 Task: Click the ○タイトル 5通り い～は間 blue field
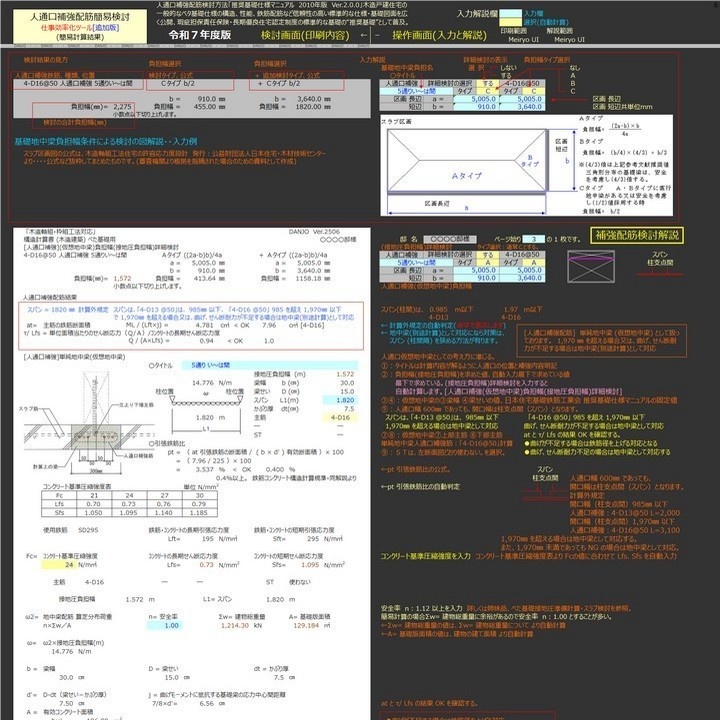pos(270,366)
